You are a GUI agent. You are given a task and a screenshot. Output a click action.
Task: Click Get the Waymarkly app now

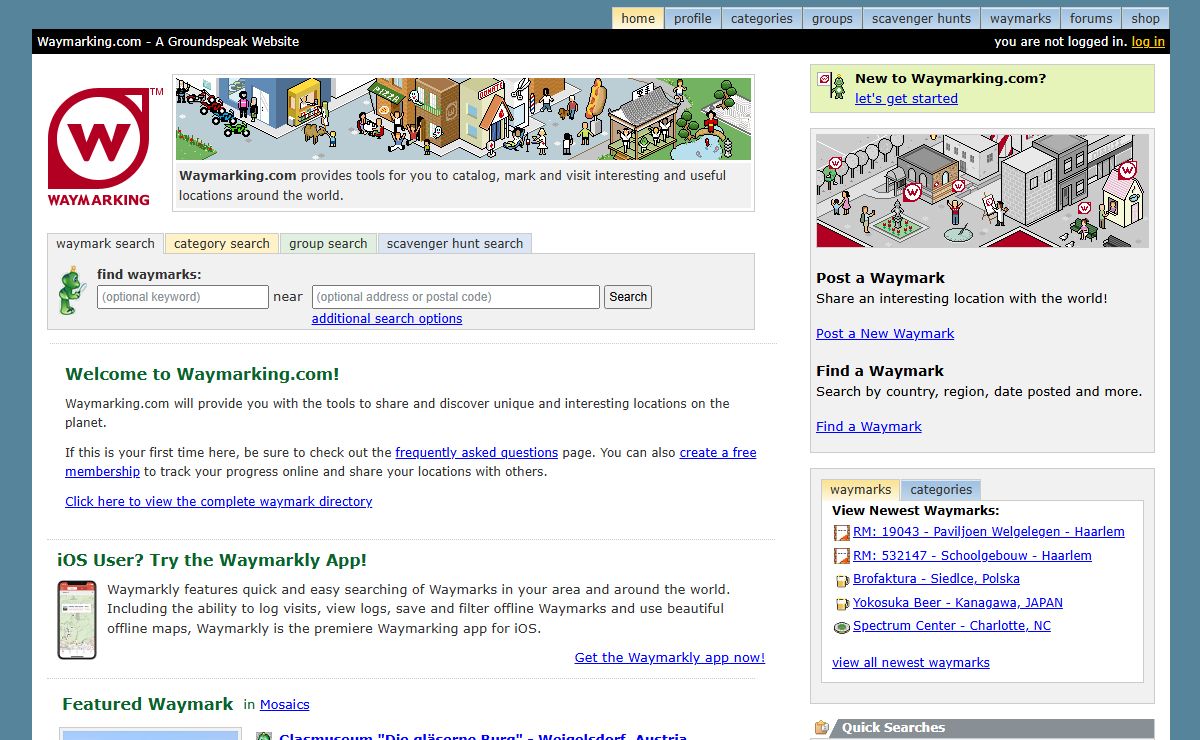click(670, 658)
